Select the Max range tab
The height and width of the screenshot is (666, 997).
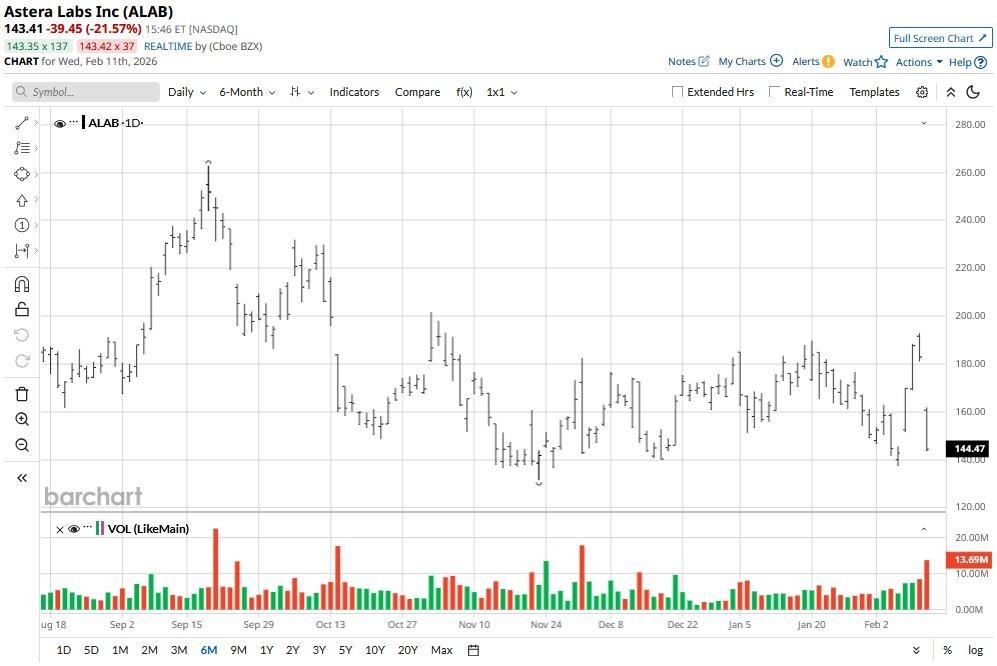[x=442, y=650]
